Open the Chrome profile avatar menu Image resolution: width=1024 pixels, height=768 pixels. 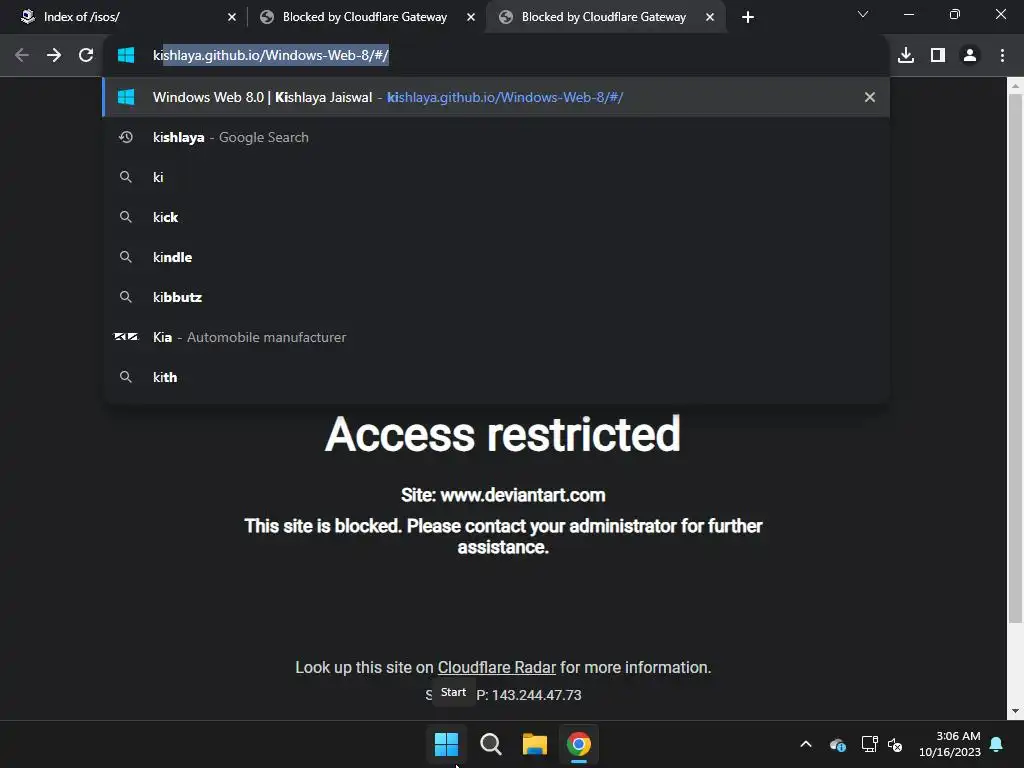[x=970, y=56]
